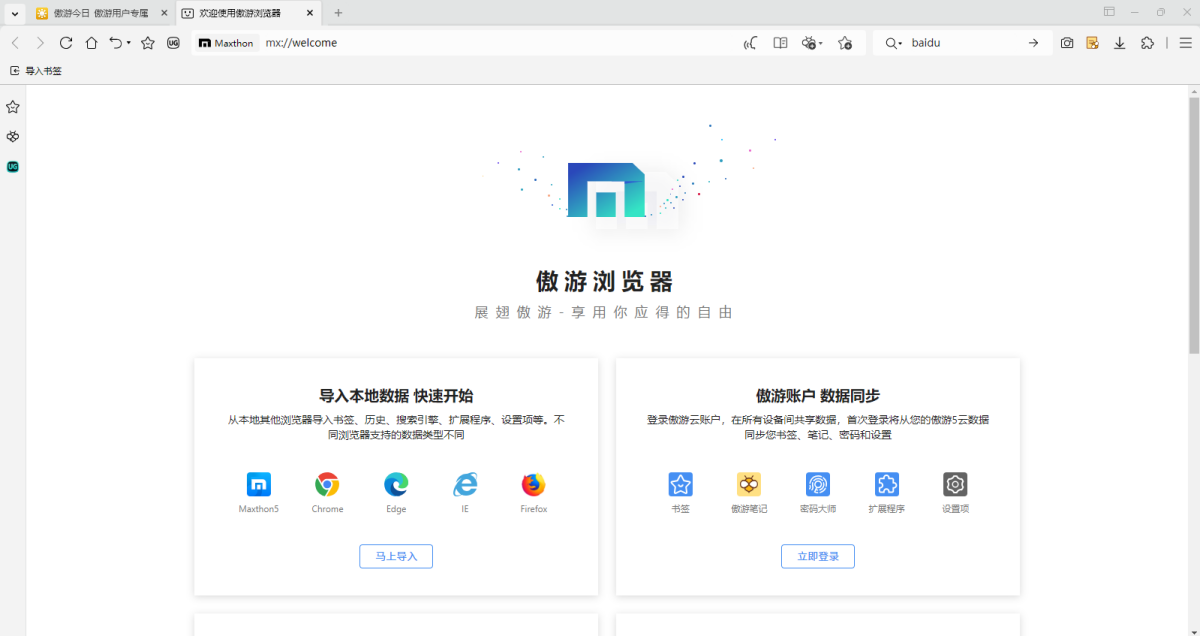Open the main hamburger menu
1200x636 pixels.
point(1184,43)
